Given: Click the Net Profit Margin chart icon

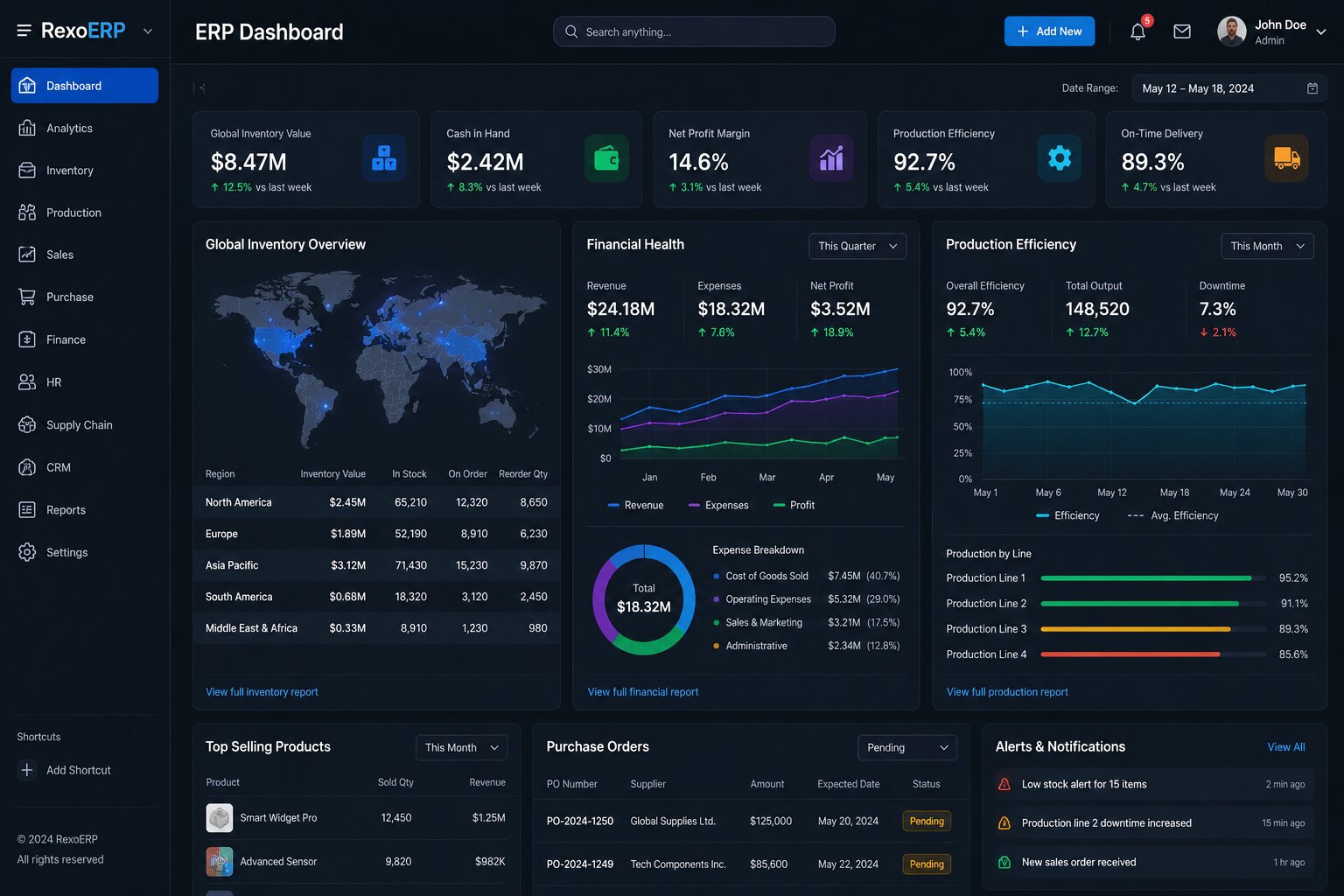Looking at the screenshot, I should click(831, 158).
